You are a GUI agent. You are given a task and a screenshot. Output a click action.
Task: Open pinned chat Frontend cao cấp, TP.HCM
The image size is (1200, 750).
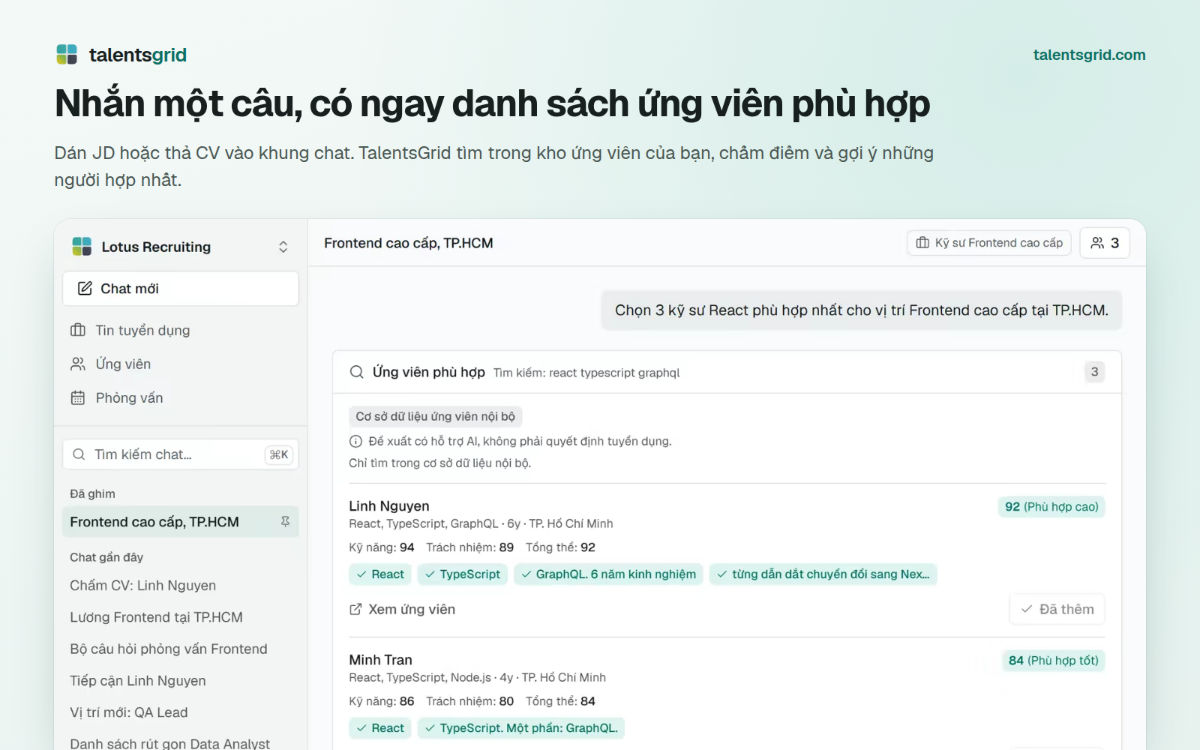pyautogui.click(x=180, y=522)
